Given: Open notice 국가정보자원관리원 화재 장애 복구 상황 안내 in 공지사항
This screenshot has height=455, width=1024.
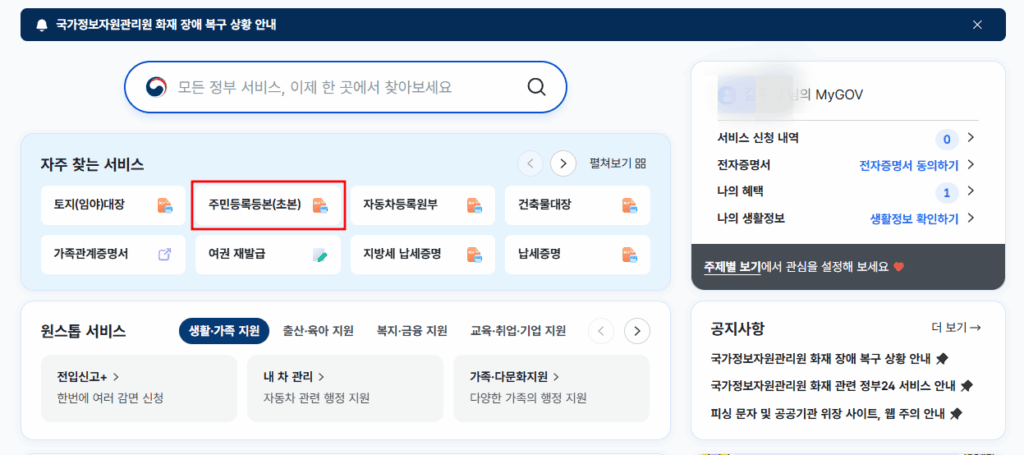Looking at the screenshot, I should (x=821, y=358).
